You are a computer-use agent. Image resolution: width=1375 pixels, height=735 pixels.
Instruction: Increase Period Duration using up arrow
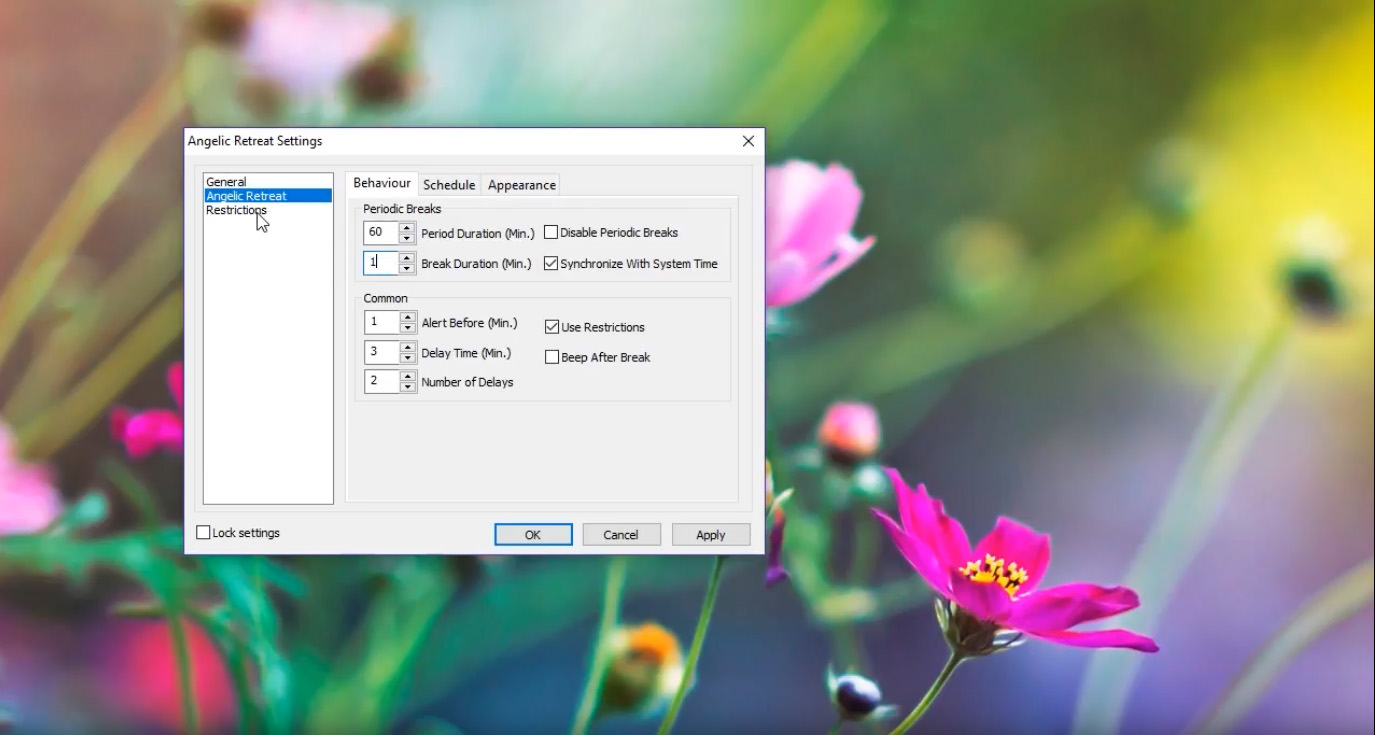(407, 227)
